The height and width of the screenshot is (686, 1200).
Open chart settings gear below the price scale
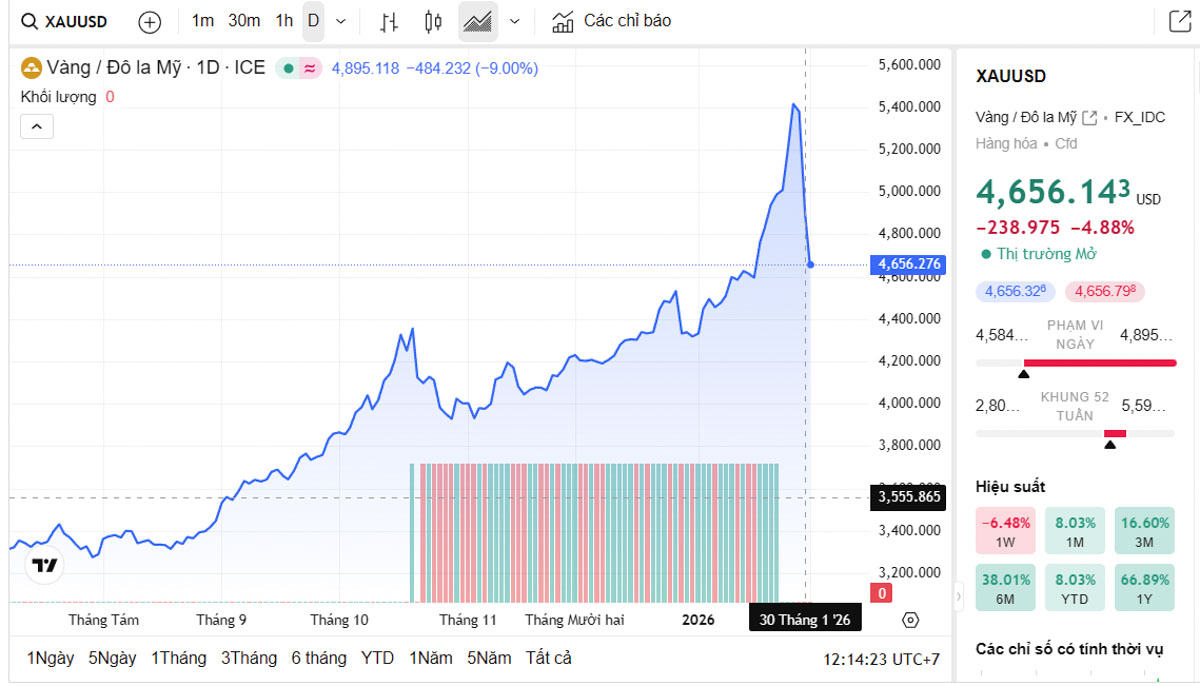point(910,620)
